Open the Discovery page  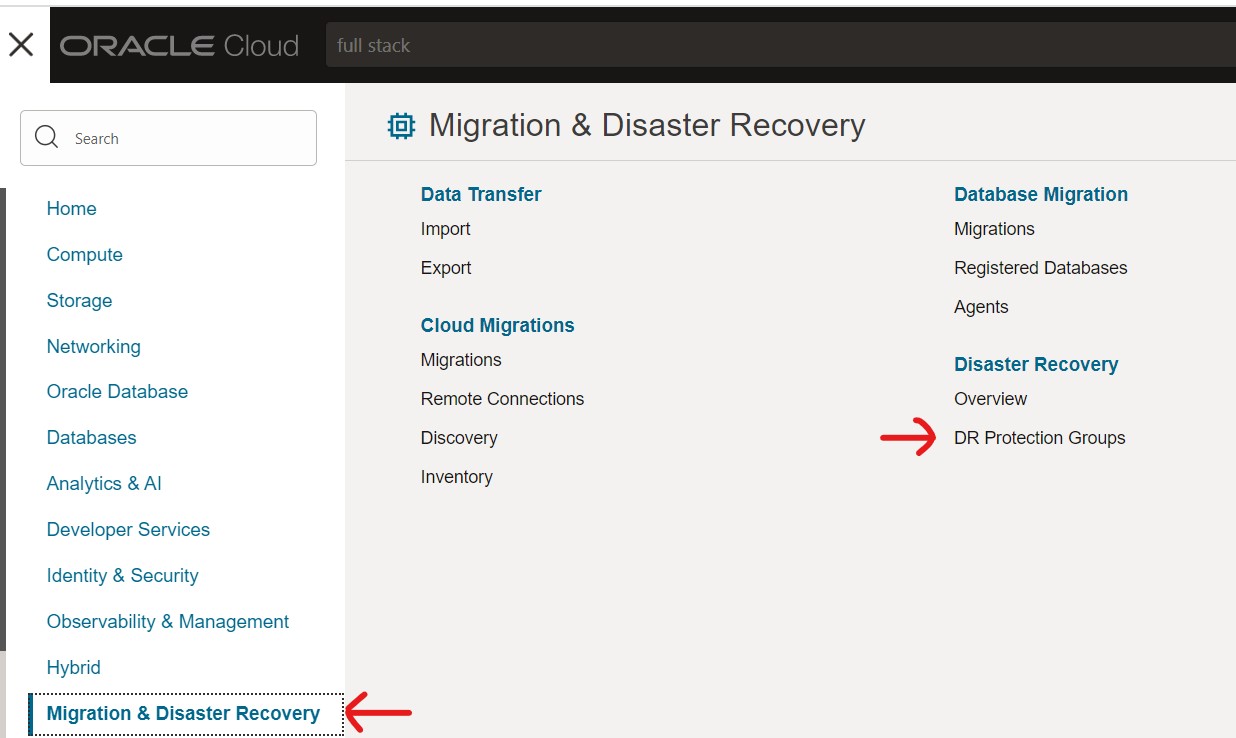coord(459,437)
